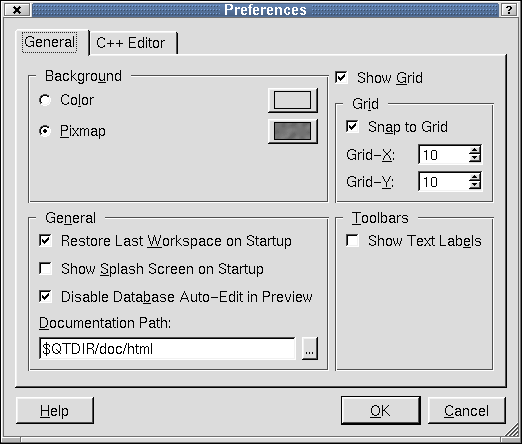
Task: Uncheck Restore Last Workspace on Startup
Action: [45, 240]
